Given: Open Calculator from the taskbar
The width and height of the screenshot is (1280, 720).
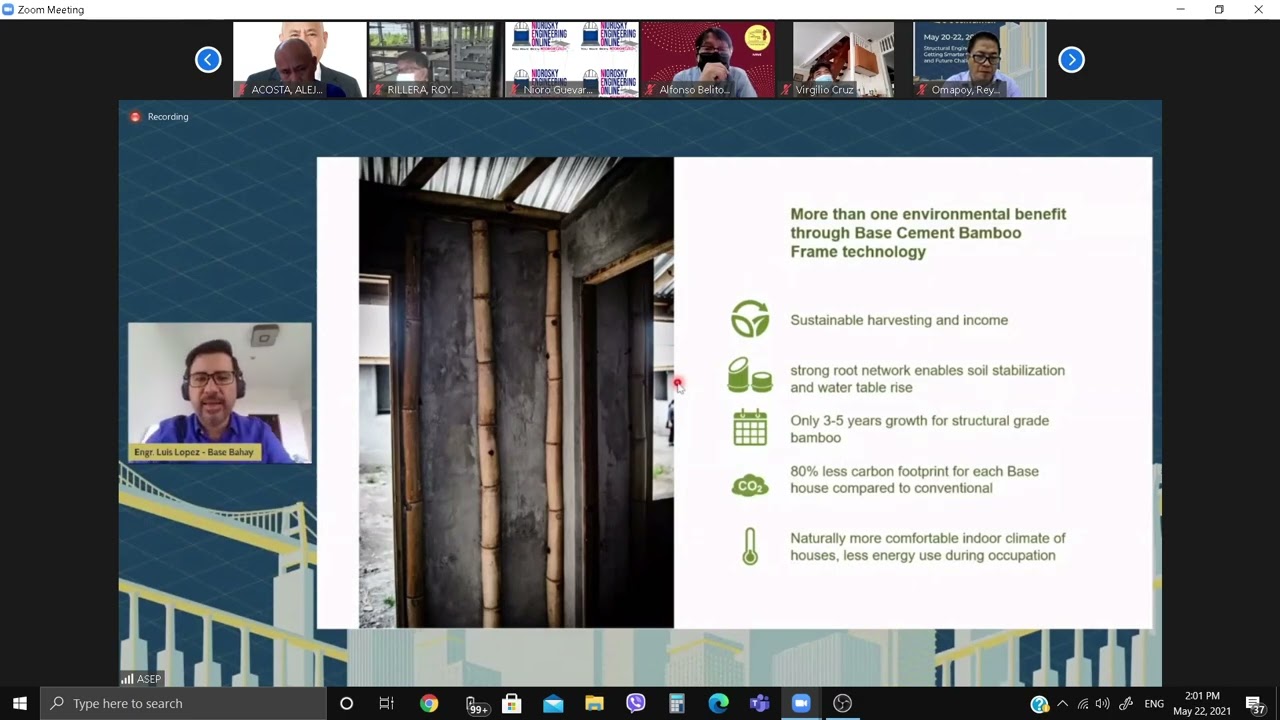Looking at the screenshot, I should click(677, 703).
